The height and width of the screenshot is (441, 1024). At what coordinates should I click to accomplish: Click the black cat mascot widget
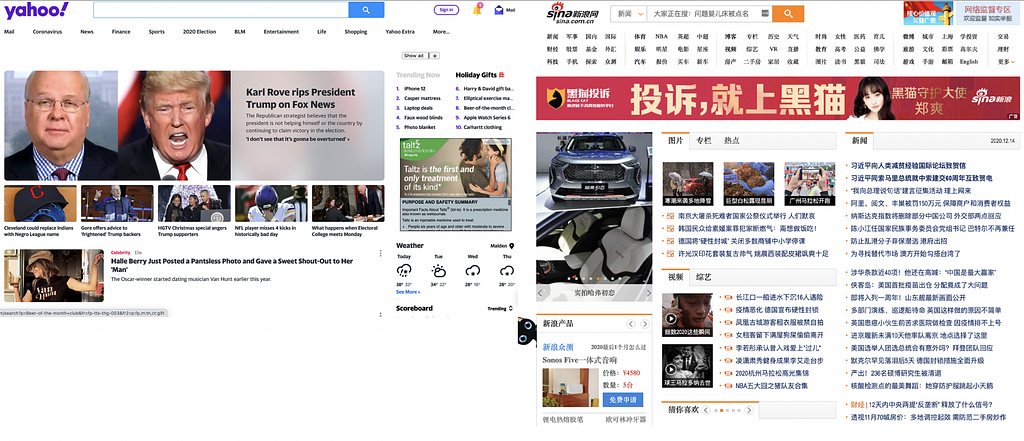[526, 331]
